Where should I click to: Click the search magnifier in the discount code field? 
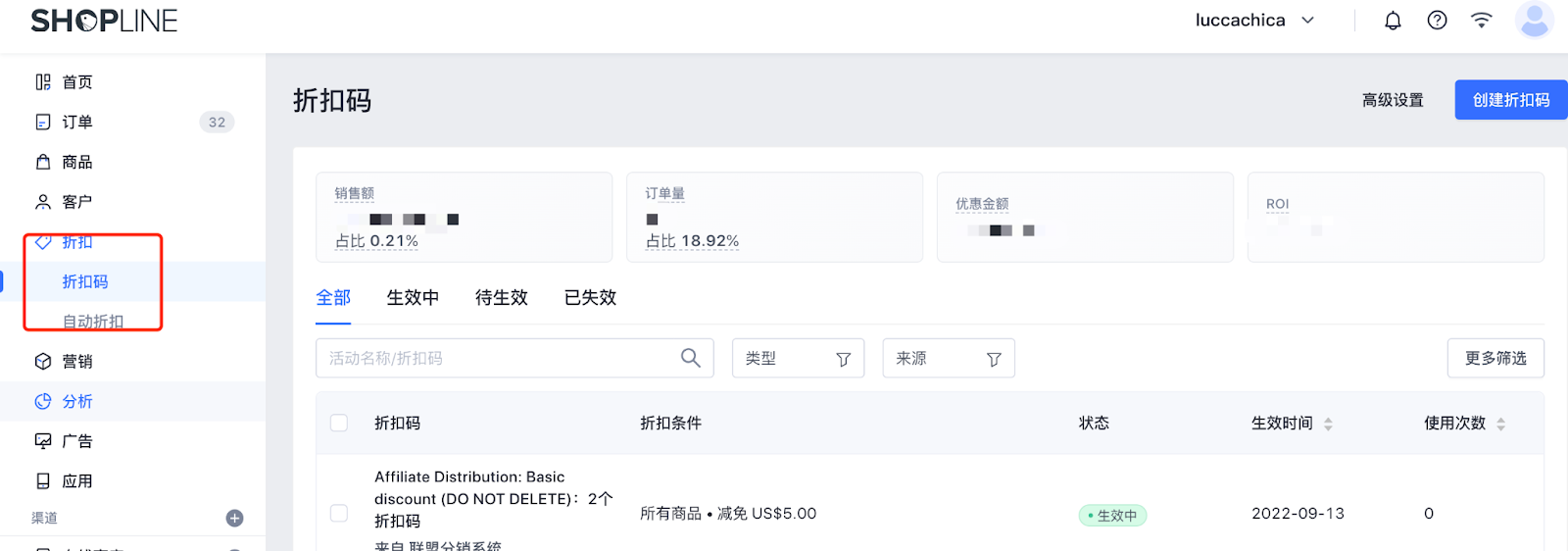click(x=691, y=358)
